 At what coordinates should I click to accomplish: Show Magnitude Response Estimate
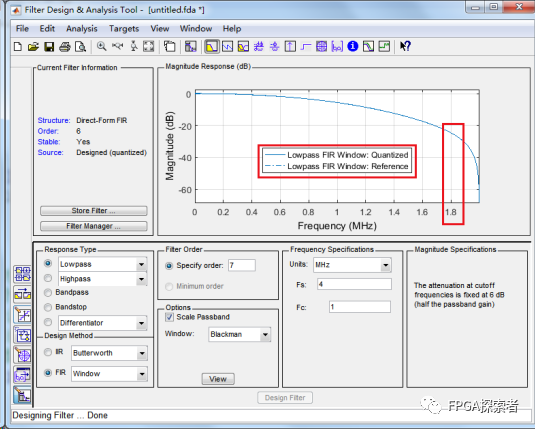(368, 46)
